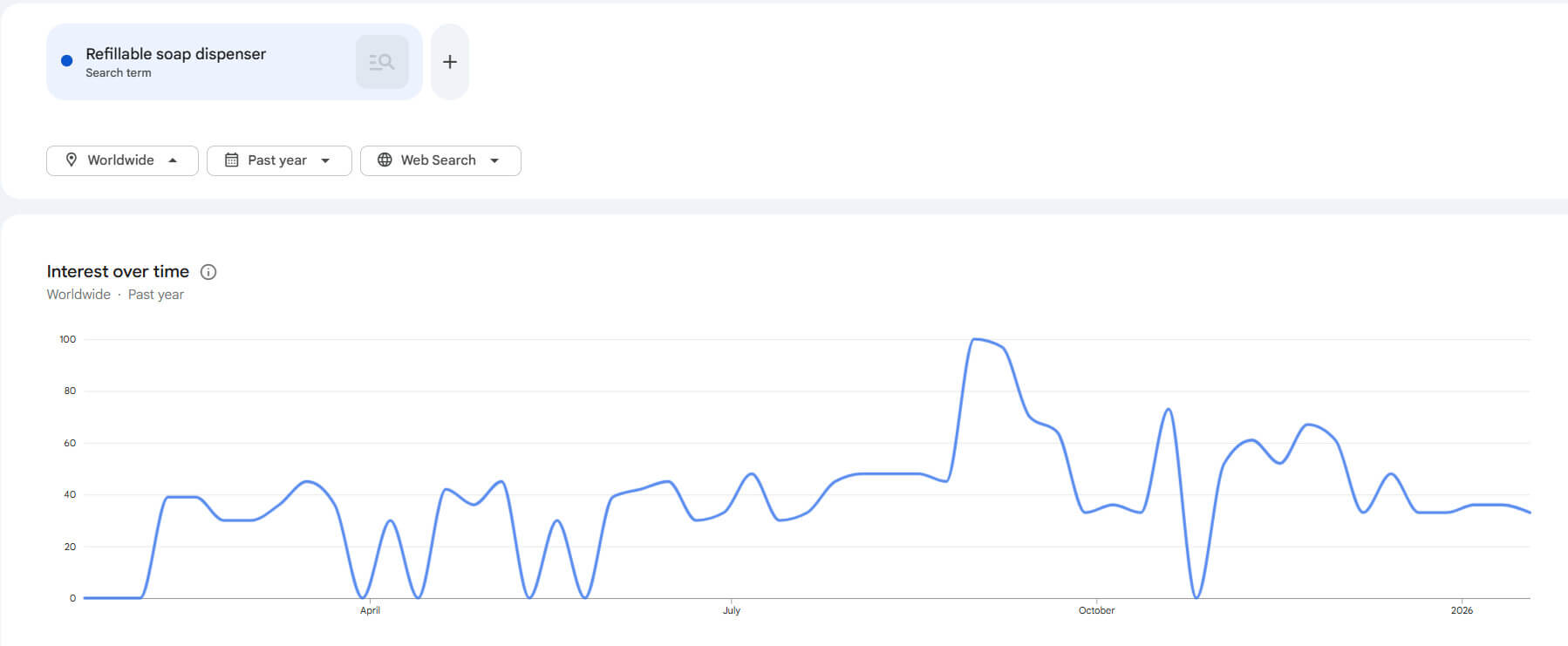Click the location pin icon beside Worldwide
The width and height of the screenshot is (1568, 646).
point(72,160)
